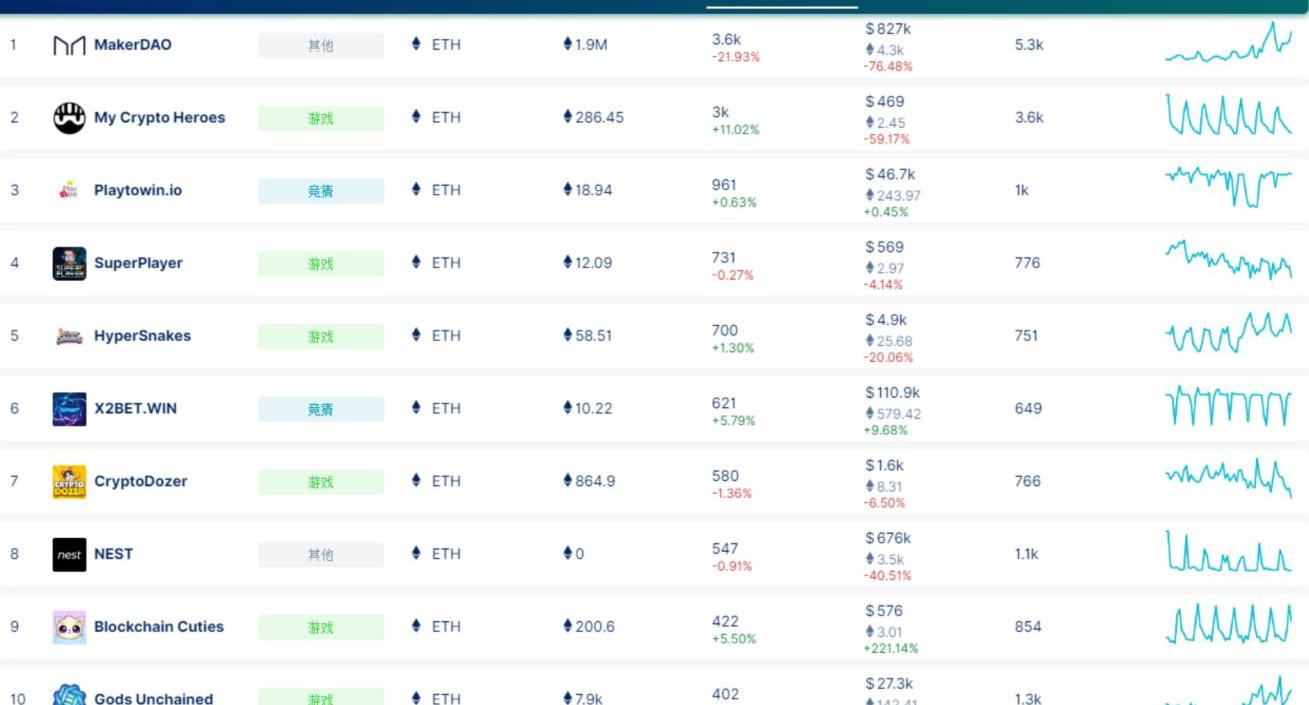Click the X2BET.WIN logo icon
The image size is (1309, 705).
(x=69, y=409)
